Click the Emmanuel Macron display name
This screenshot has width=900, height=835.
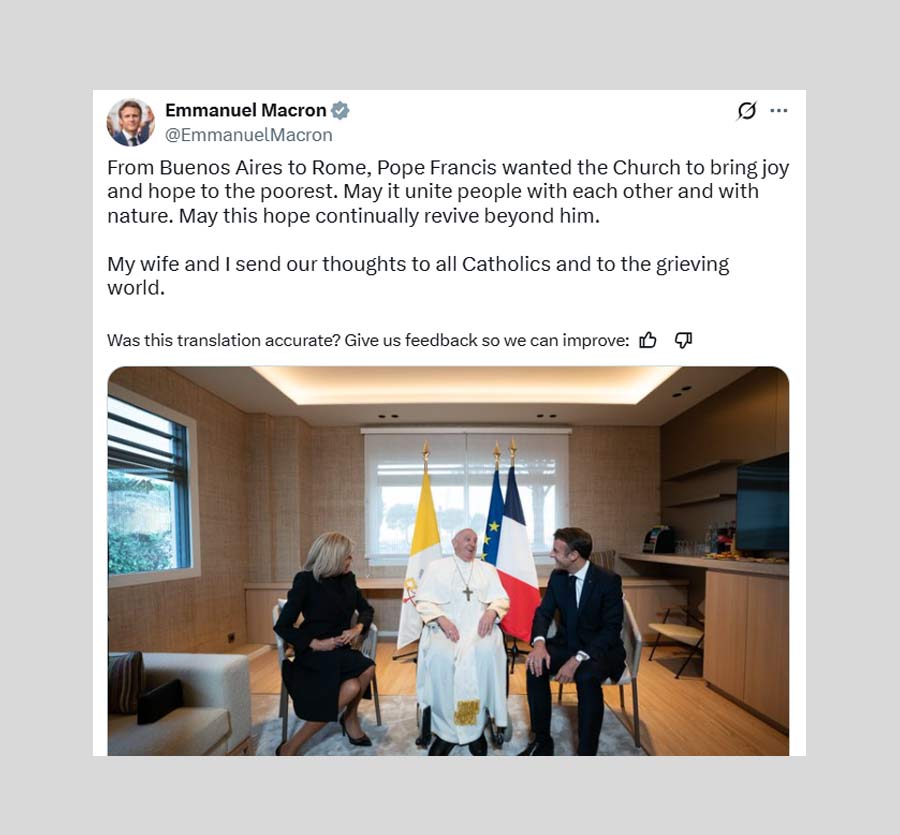pos(246,110)
